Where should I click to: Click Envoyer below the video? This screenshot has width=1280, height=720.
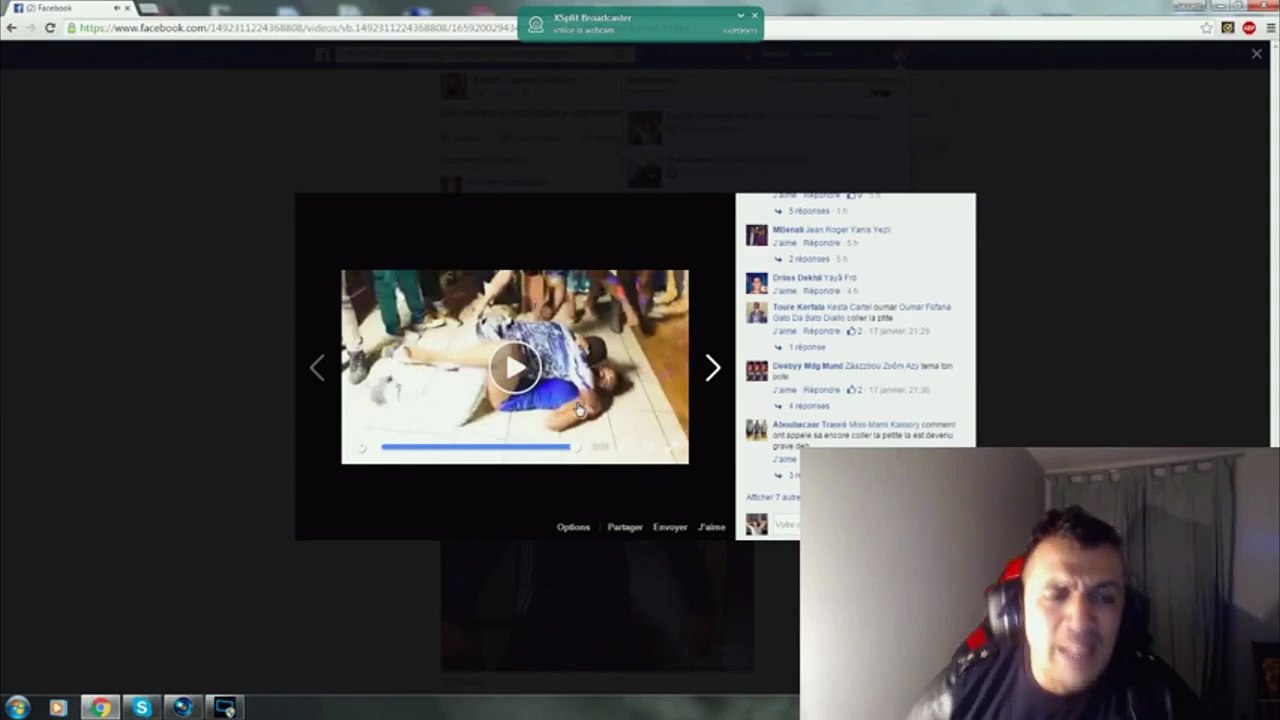point(670,527)
